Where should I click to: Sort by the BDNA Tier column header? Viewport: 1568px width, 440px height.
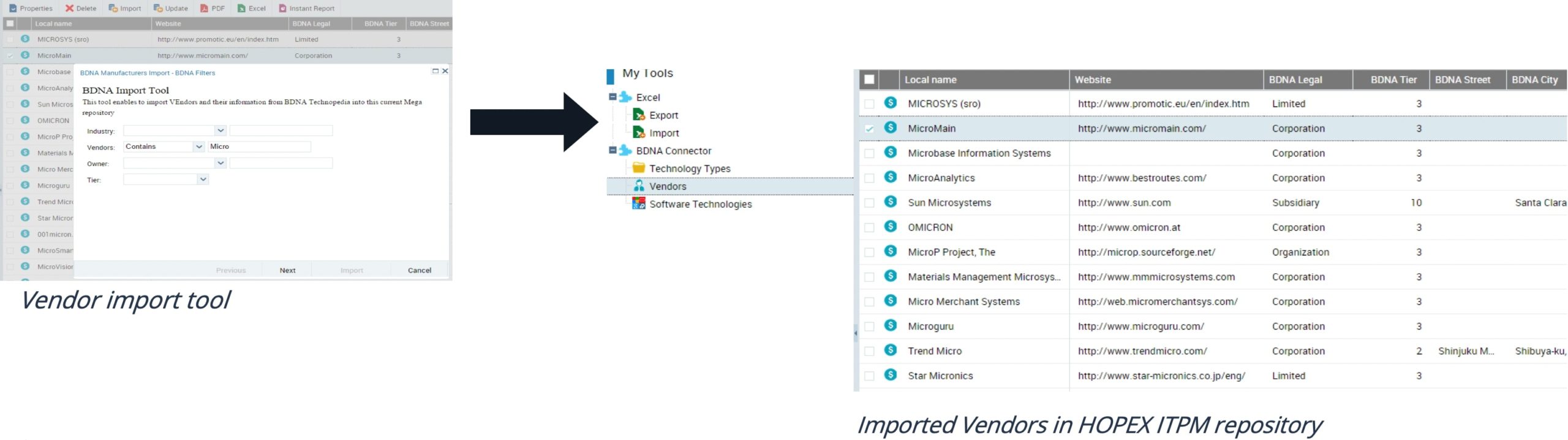[1393, 80]
